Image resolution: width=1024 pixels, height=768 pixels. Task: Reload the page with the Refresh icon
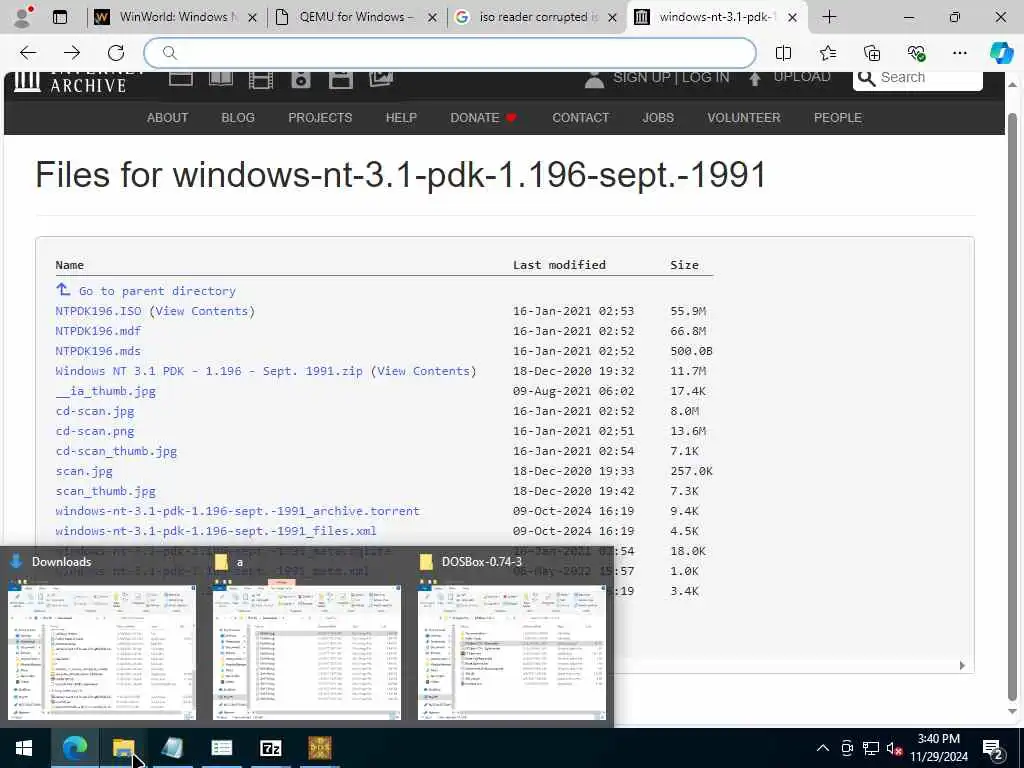point(116,53)
